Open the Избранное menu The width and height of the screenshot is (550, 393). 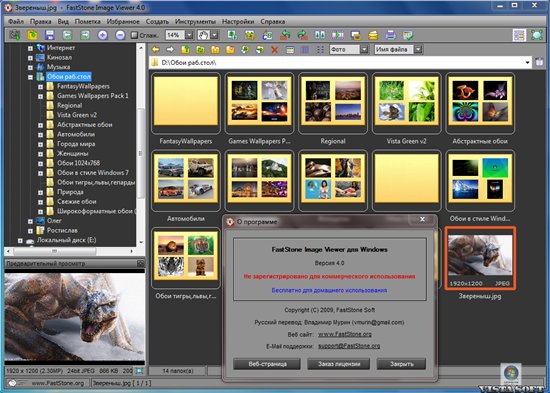pyautogui.click(x=123, y=21)
